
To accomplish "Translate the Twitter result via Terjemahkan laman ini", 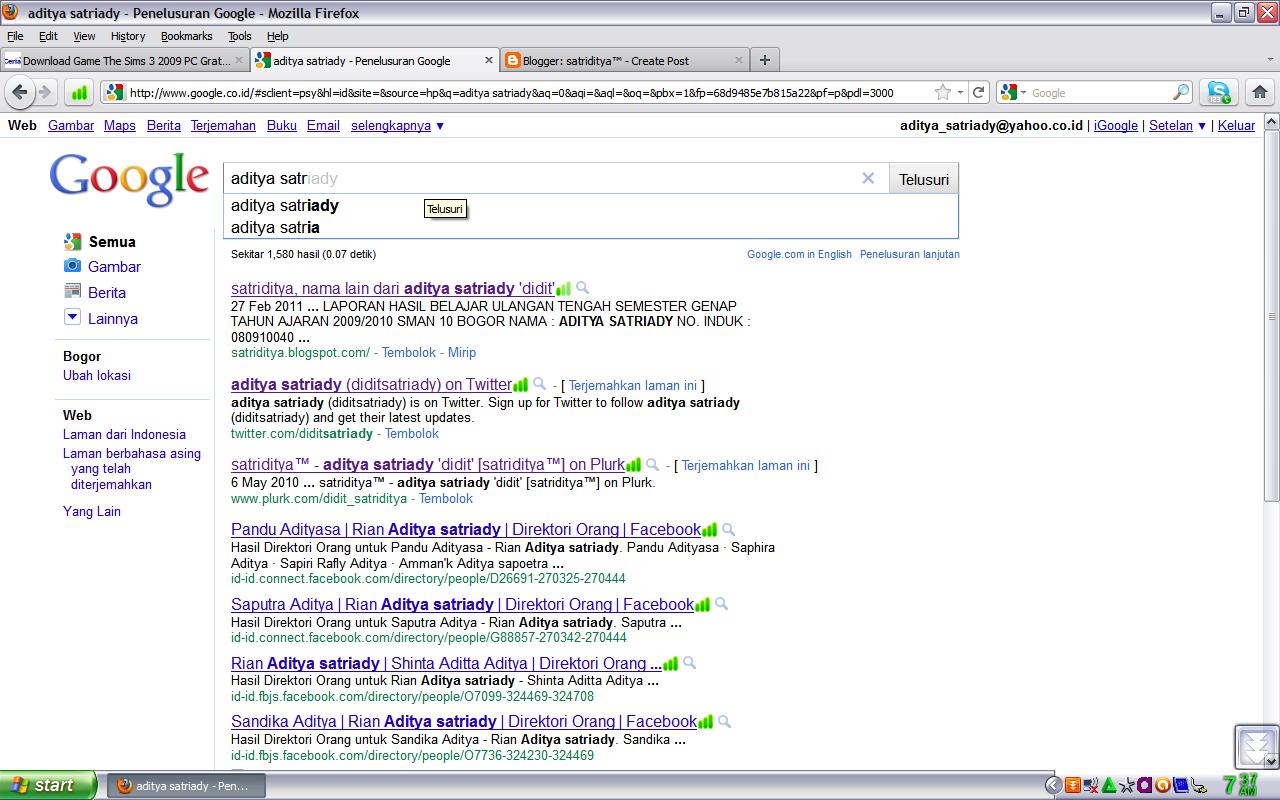I will click(x=633, y=385).
